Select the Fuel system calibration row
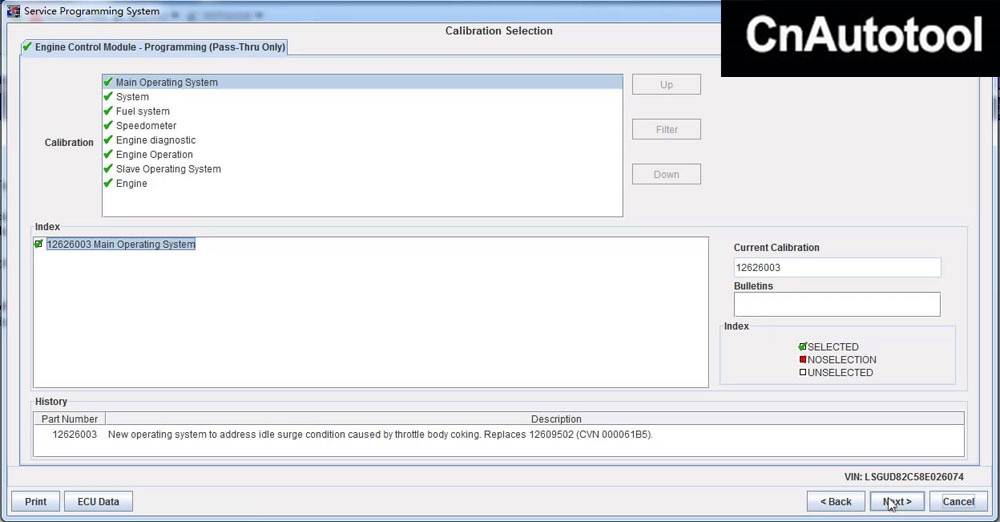 [362, 111]
